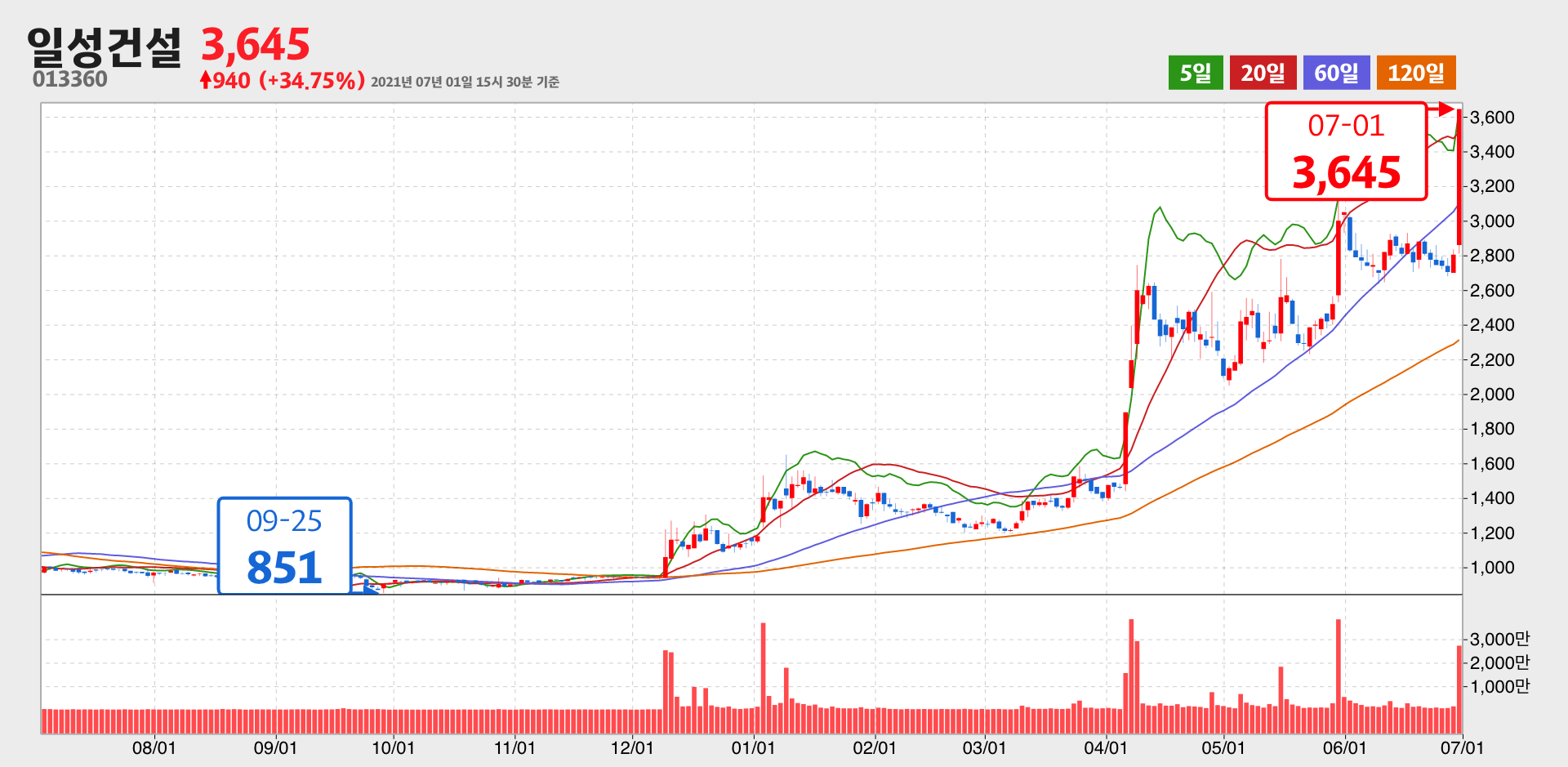Viewport: 1568px width, 767px height.
Task: Click the purple 60일 moving average legend
Action: 1337,73
